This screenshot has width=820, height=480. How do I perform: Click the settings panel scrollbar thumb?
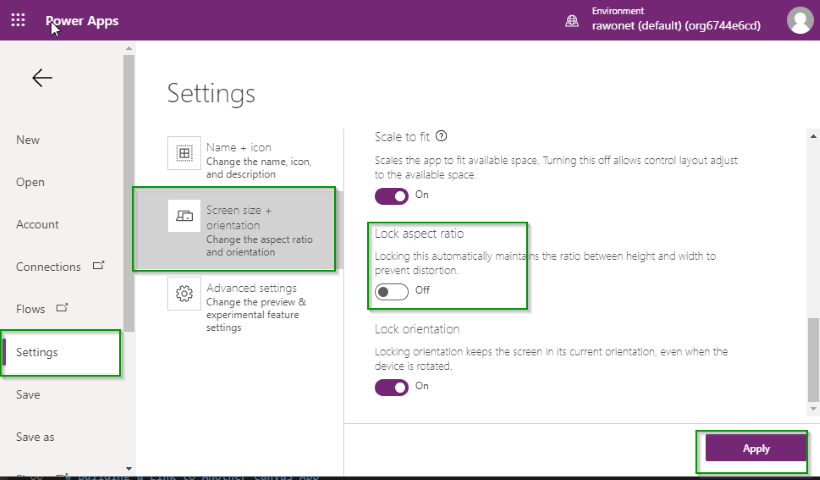pyautogui.click(x=813, y=360)
